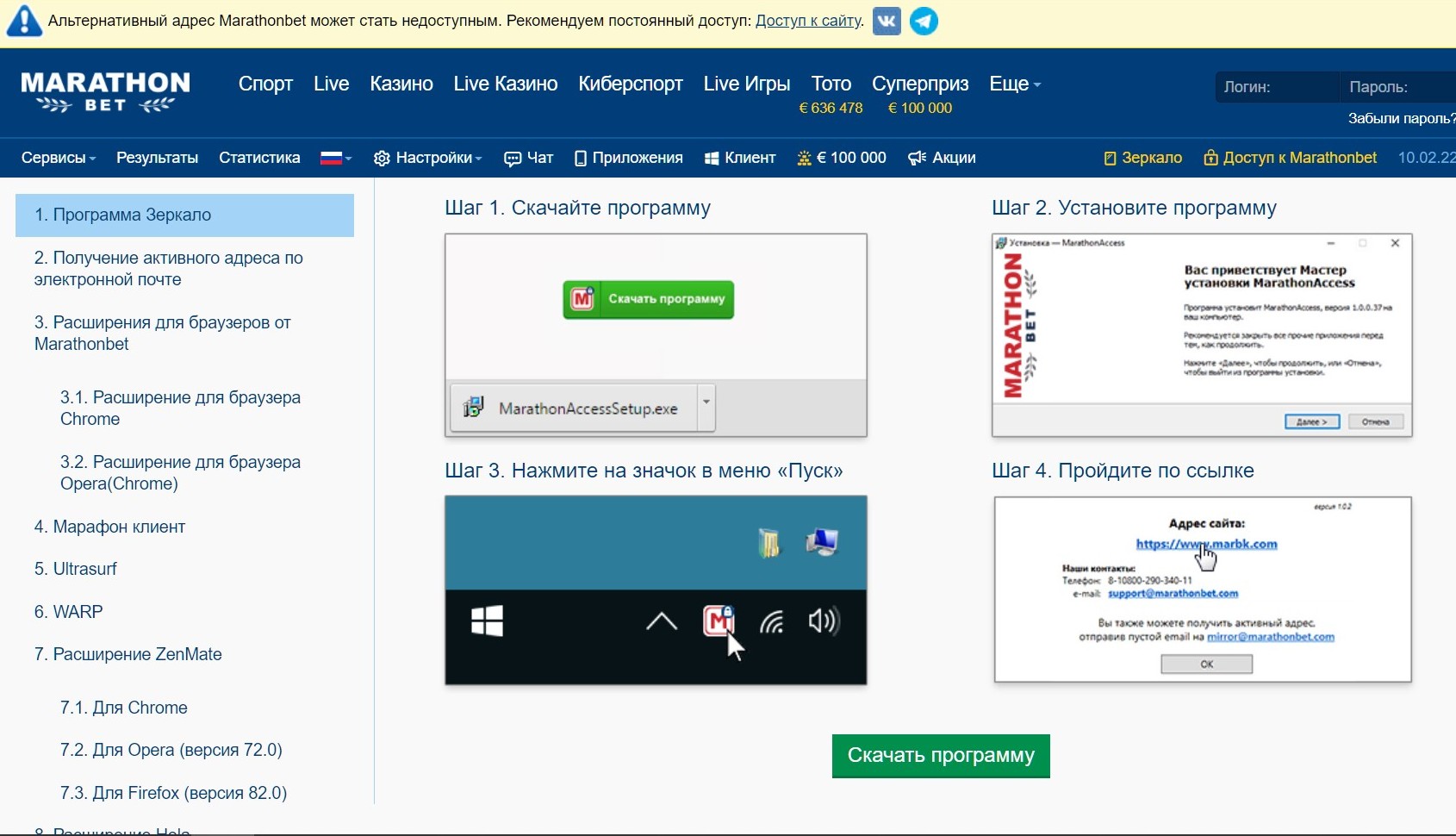Select sidebar item 5. Ultrasurf
This screenshot has width=1456, height=836.
click(76, 569)
